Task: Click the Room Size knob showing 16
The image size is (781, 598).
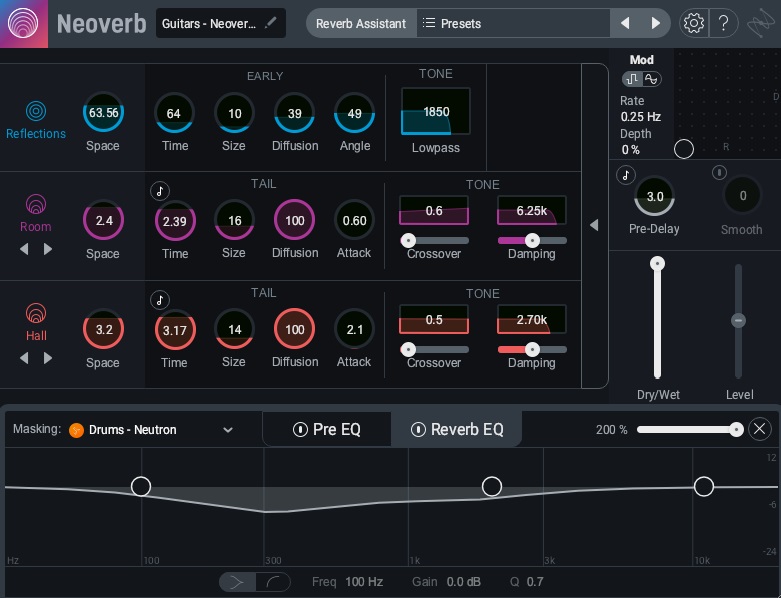Action: [x=234, y=220]
